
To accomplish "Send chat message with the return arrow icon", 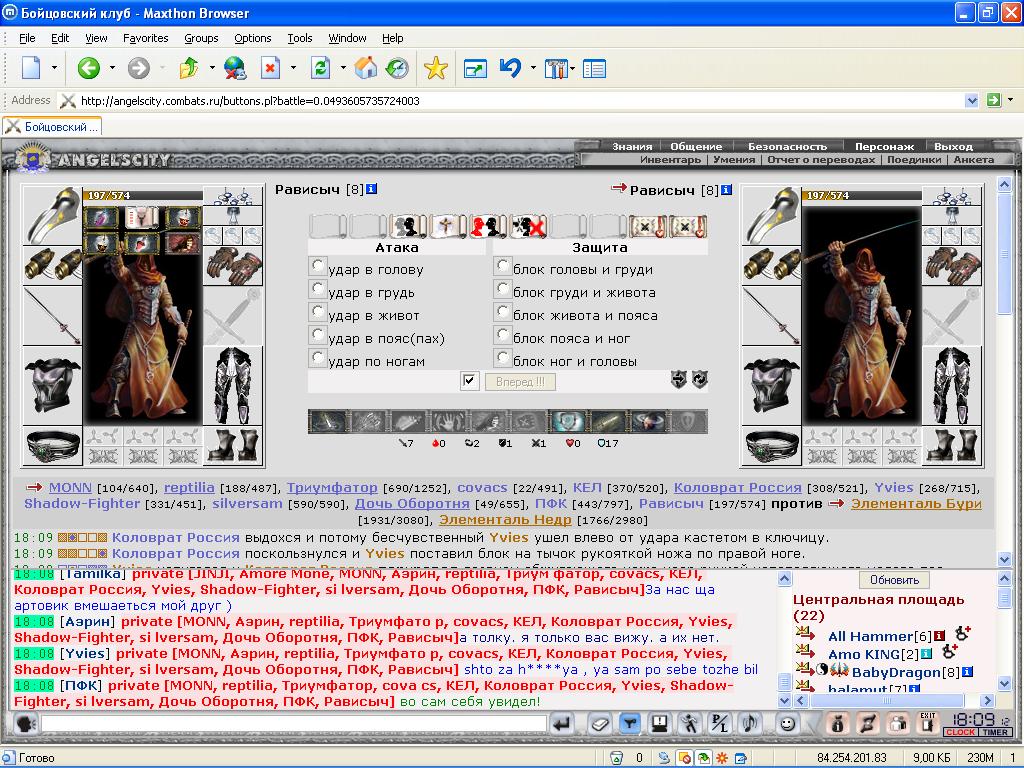I will 562,724.
